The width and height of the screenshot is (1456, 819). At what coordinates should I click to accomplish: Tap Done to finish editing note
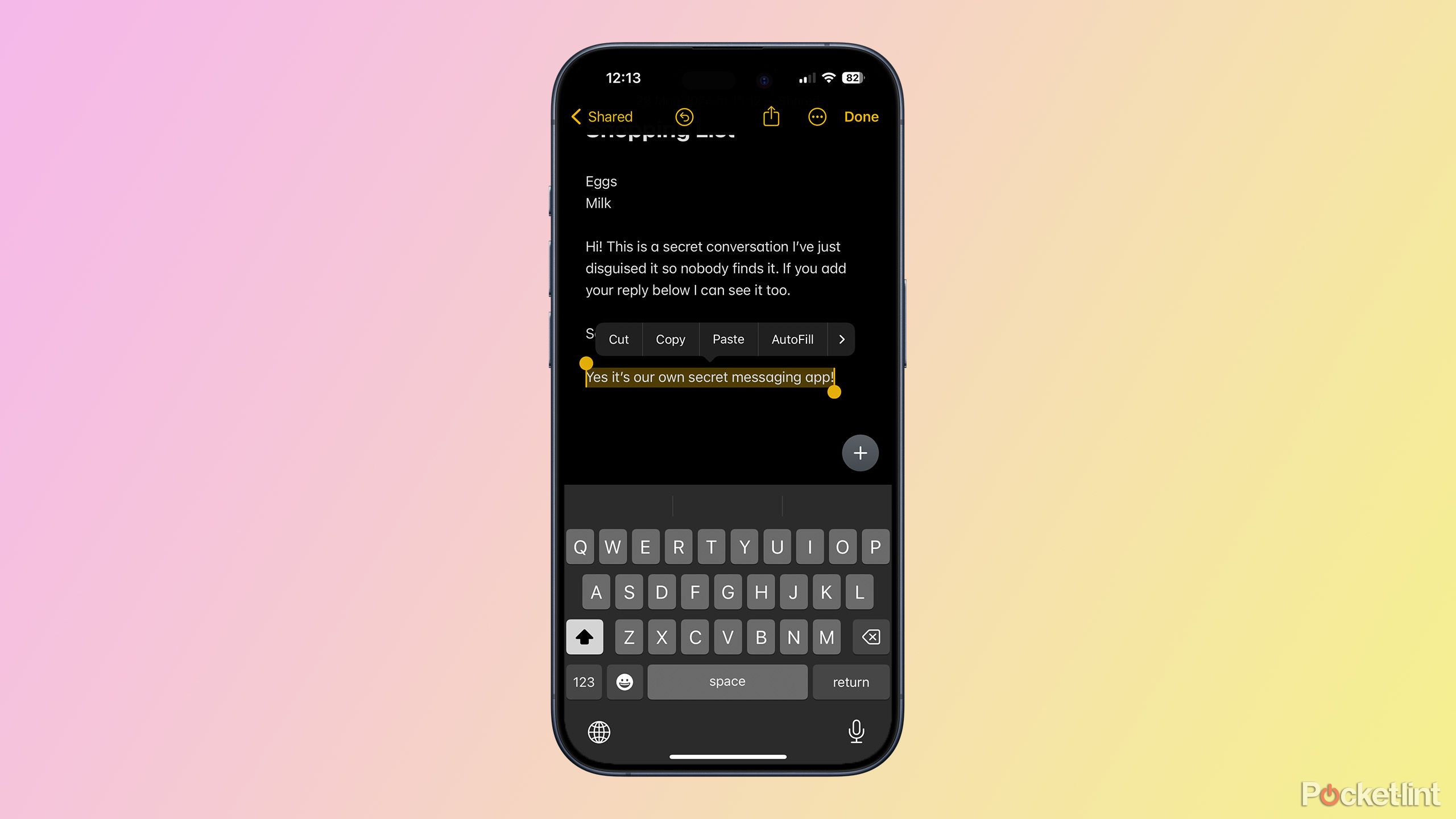point(860,115)
